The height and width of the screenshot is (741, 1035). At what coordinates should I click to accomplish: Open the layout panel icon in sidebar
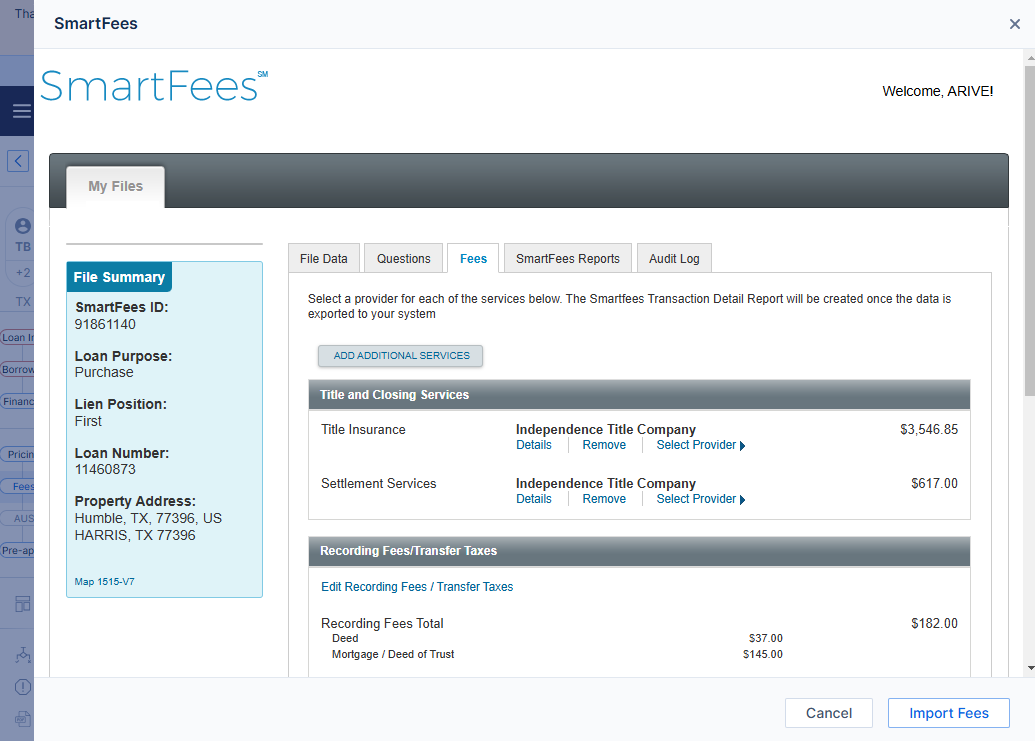(x=22, y=604)
